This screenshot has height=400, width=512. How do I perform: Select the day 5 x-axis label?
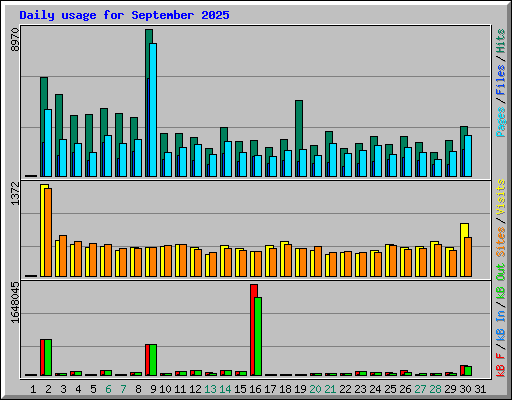pyautogui.click(x=93, y=389)
